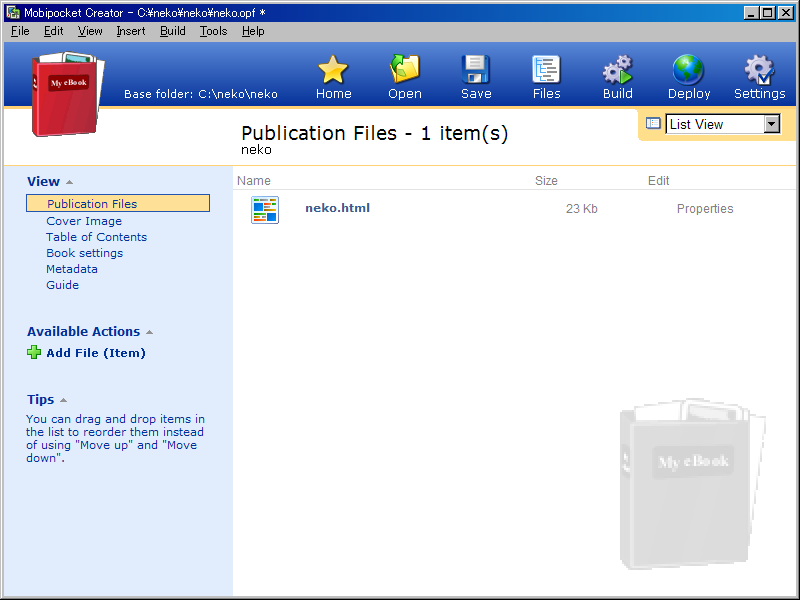Collapse the View section arrow
The image size is (800, 600).
[69, 182]
